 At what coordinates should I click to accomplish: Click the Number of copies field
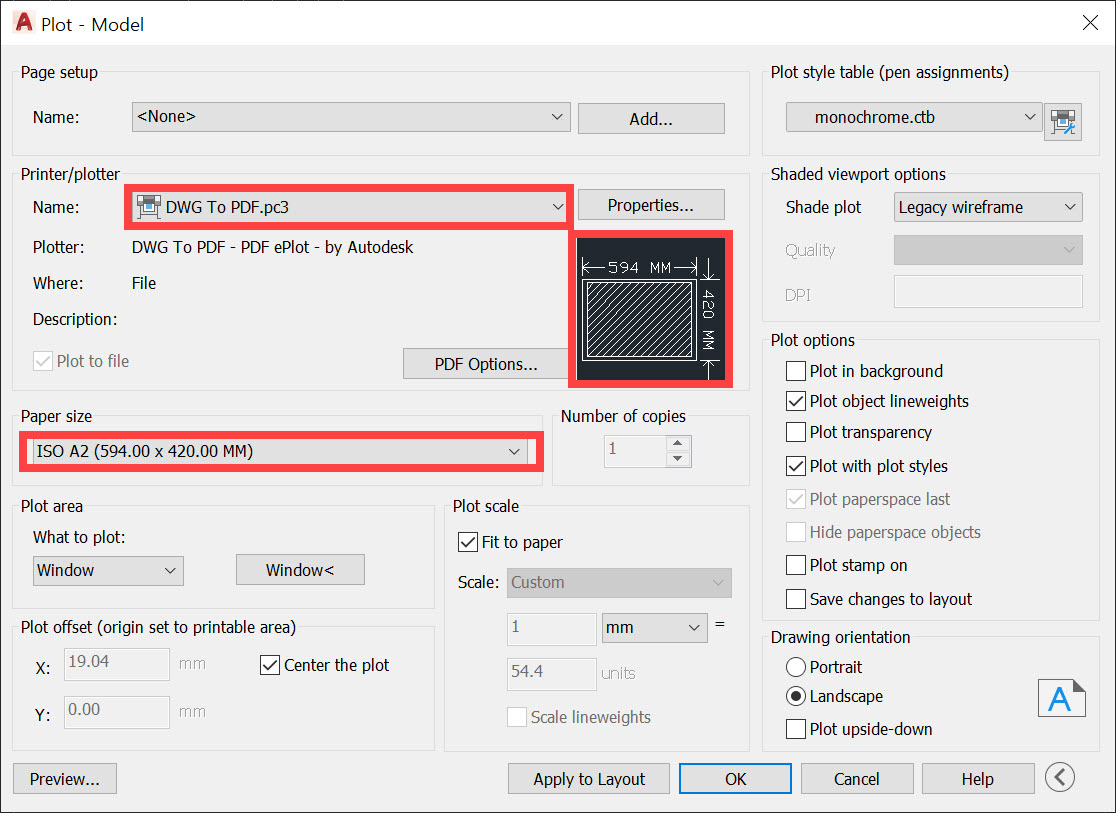point(635,451)
